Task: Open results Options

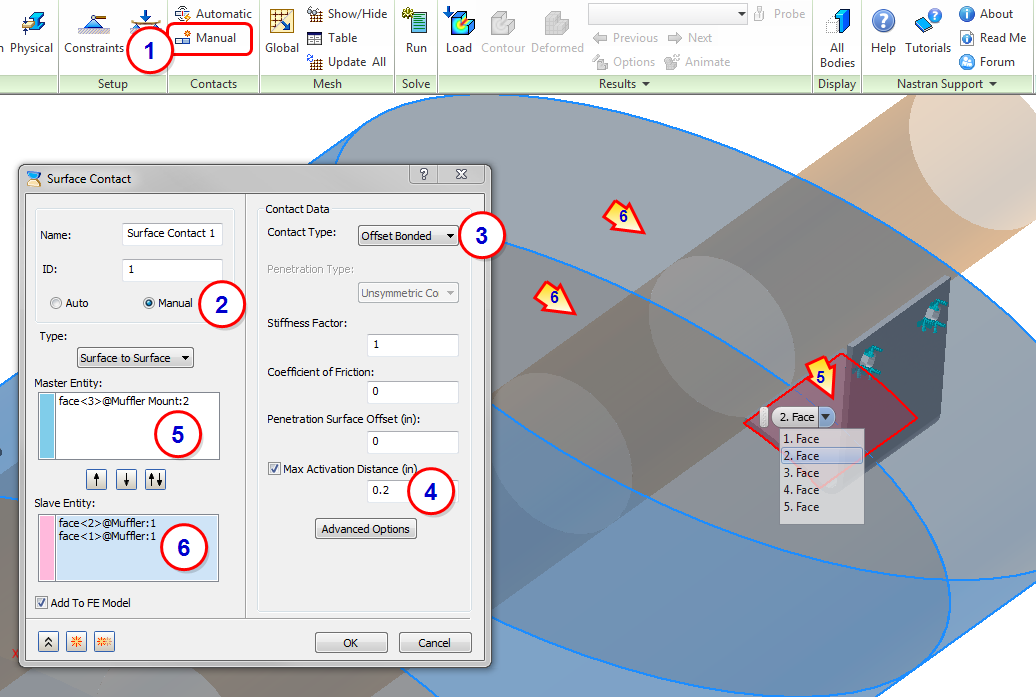Action: tap(624, 61)
